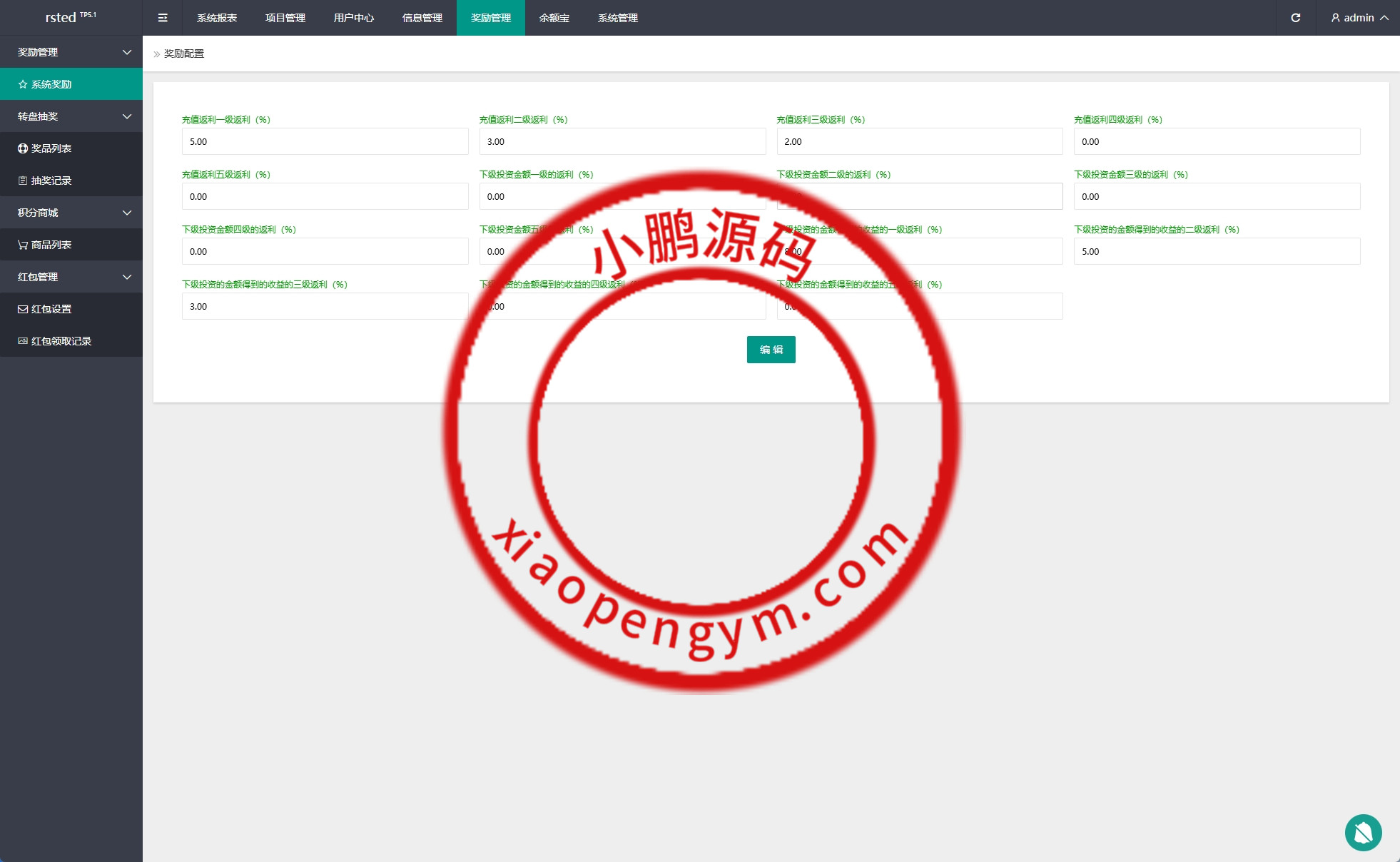Screen dimensions: 1400x862
Task: Open 商品列表 with the cart icon
Action: point(51,245)
